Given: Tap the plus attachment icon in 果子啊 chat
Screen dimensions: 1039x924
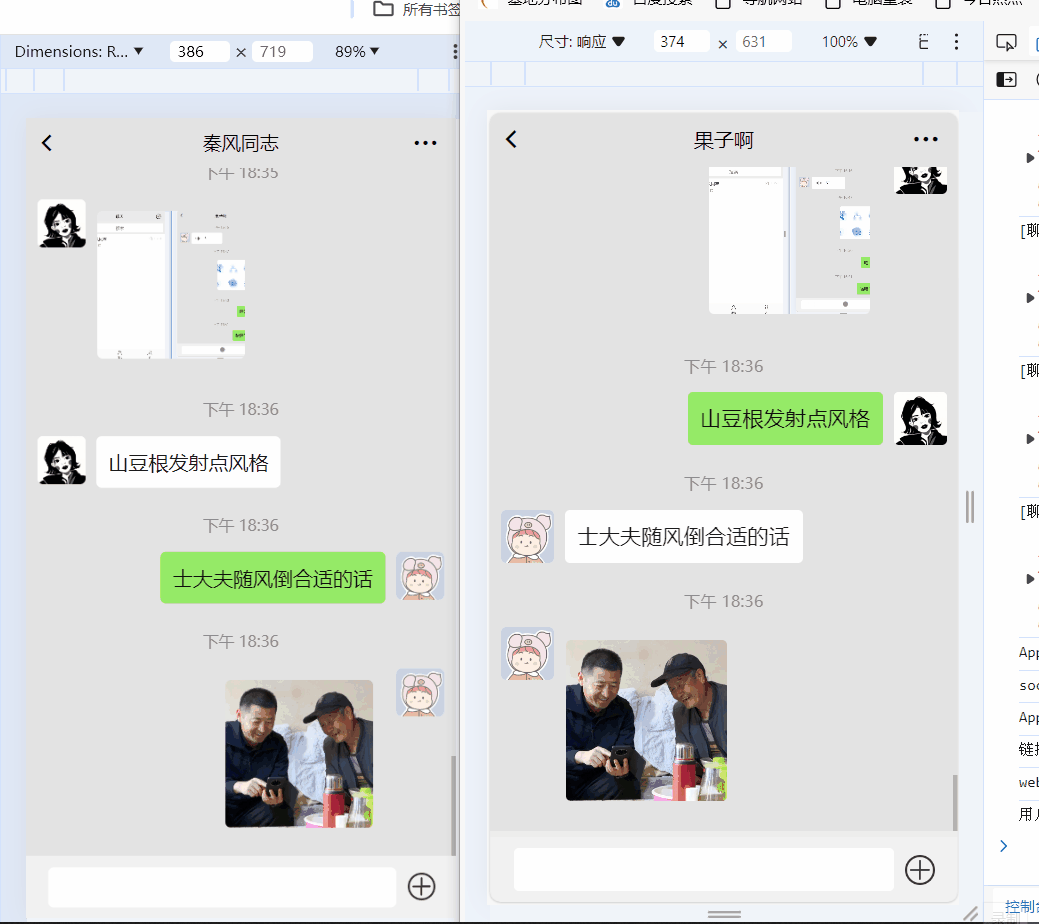Looking at the screenshot, I should [919, 869].
